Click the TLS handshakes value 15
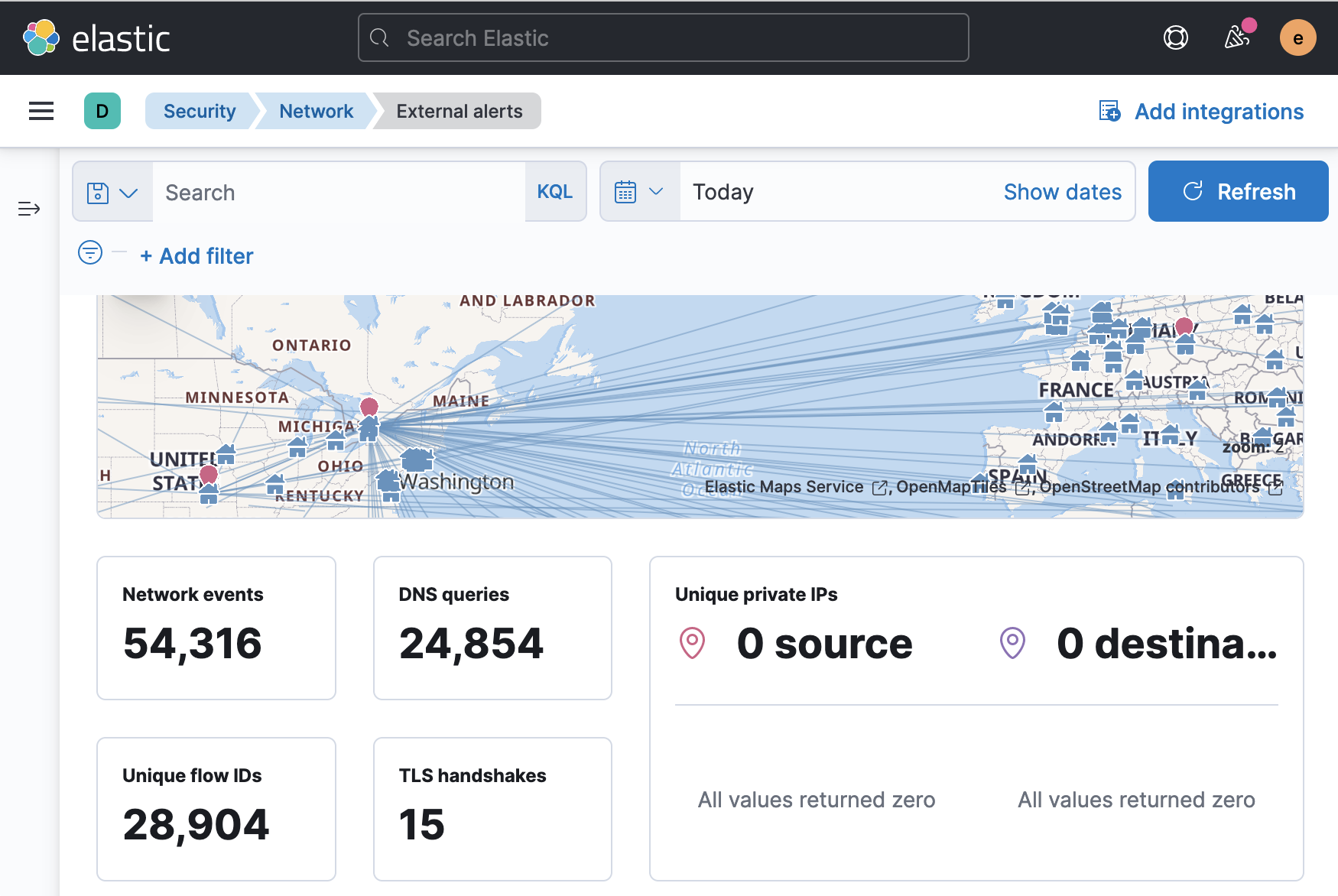This screenshot has height=896, width=1338. click(421, 824)
